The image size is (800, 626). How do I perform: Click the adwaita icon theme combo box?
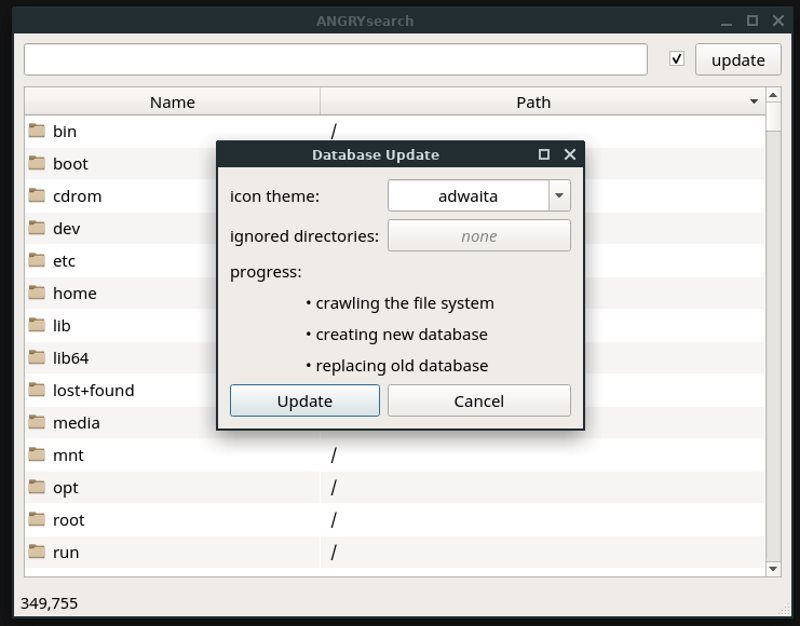(479, 195)
